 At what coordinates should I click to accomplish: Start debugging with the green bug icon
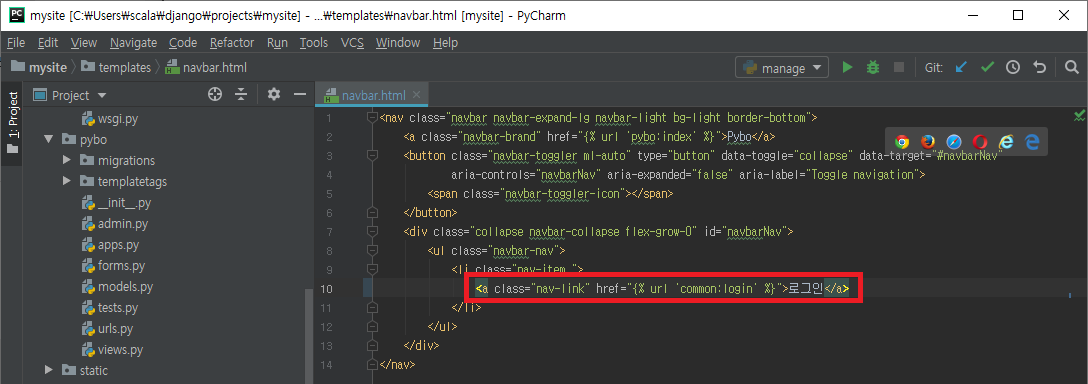click(x=873, y=67)
